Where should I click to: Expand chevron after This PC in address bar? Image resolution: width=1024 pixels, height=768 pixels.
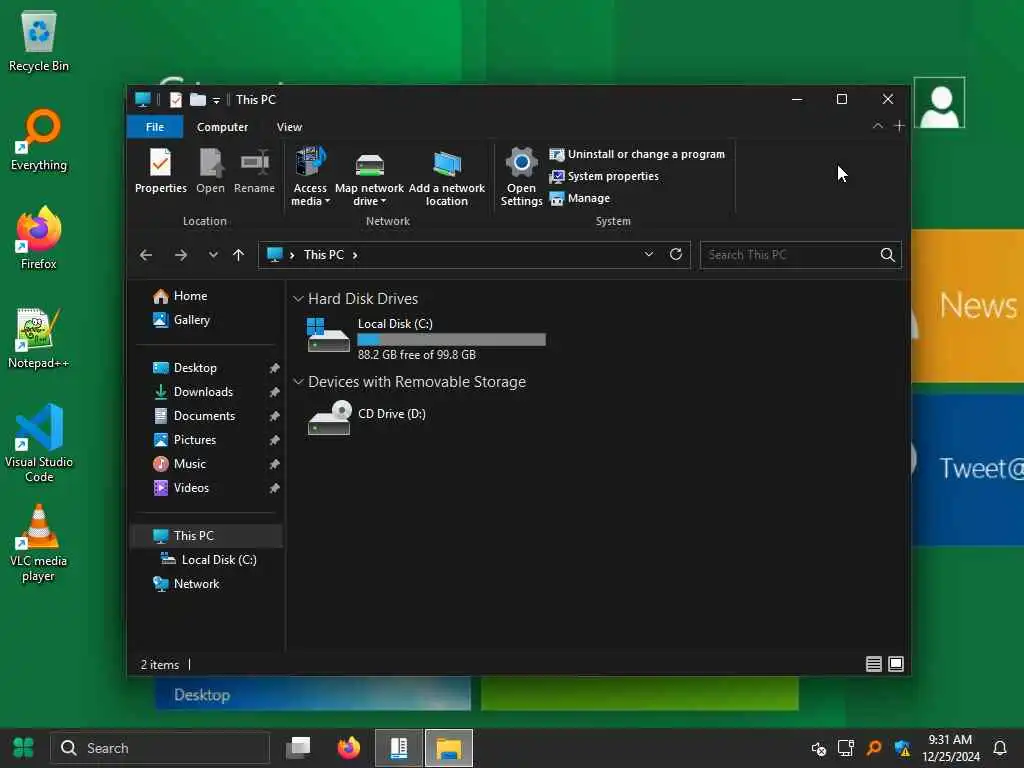click(355, 255)
